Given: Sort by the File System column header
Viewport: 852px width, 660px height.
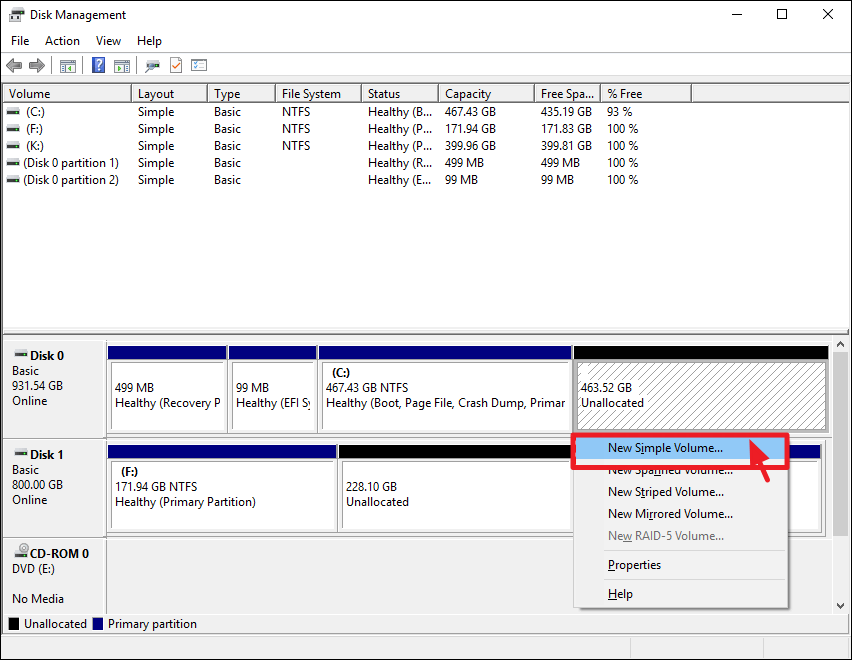Looking at the screenshot, I should (318, 93).
